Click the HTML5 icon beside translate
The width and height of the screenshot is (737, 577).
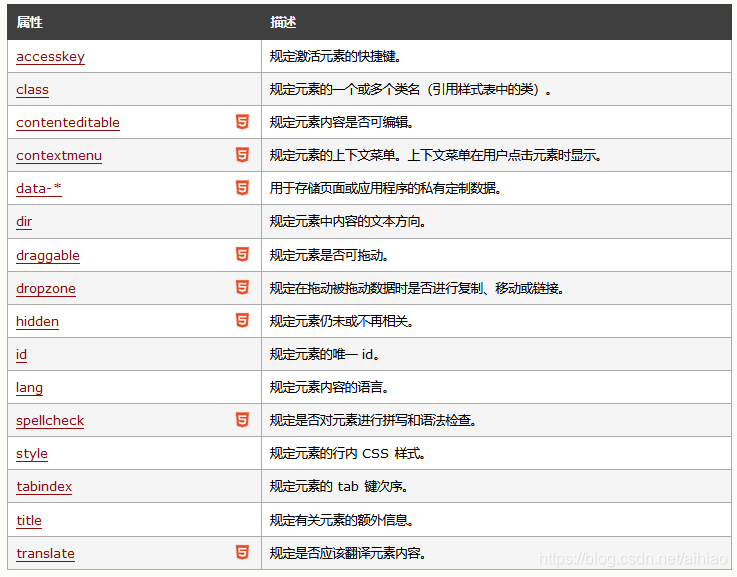click(242, 552)
